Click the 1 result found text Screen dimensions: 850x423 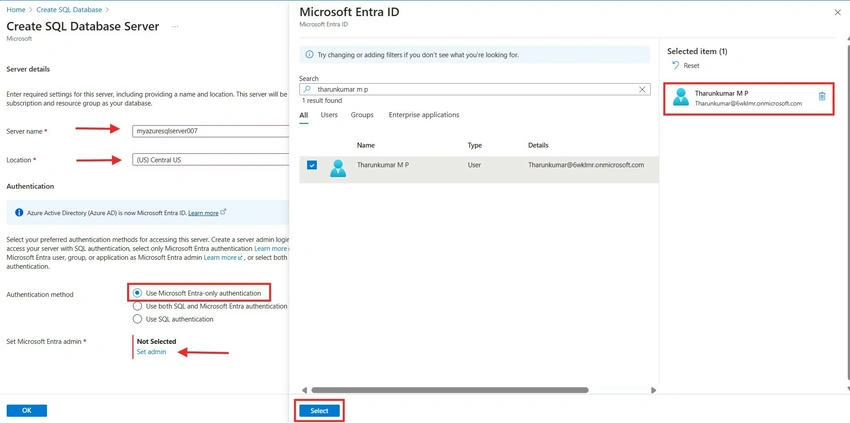[322, 101]
